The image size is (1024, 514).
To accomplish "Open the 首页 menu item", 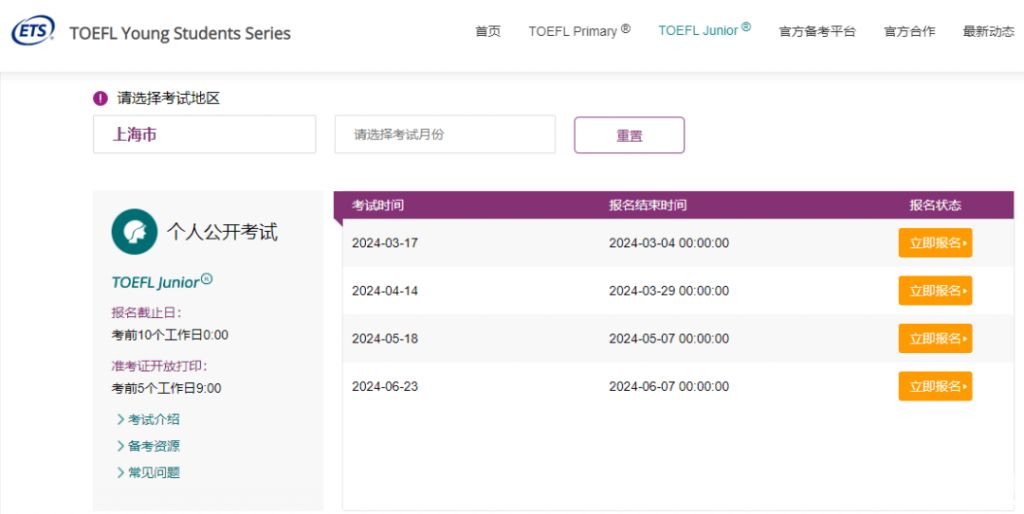I will 488,31.
